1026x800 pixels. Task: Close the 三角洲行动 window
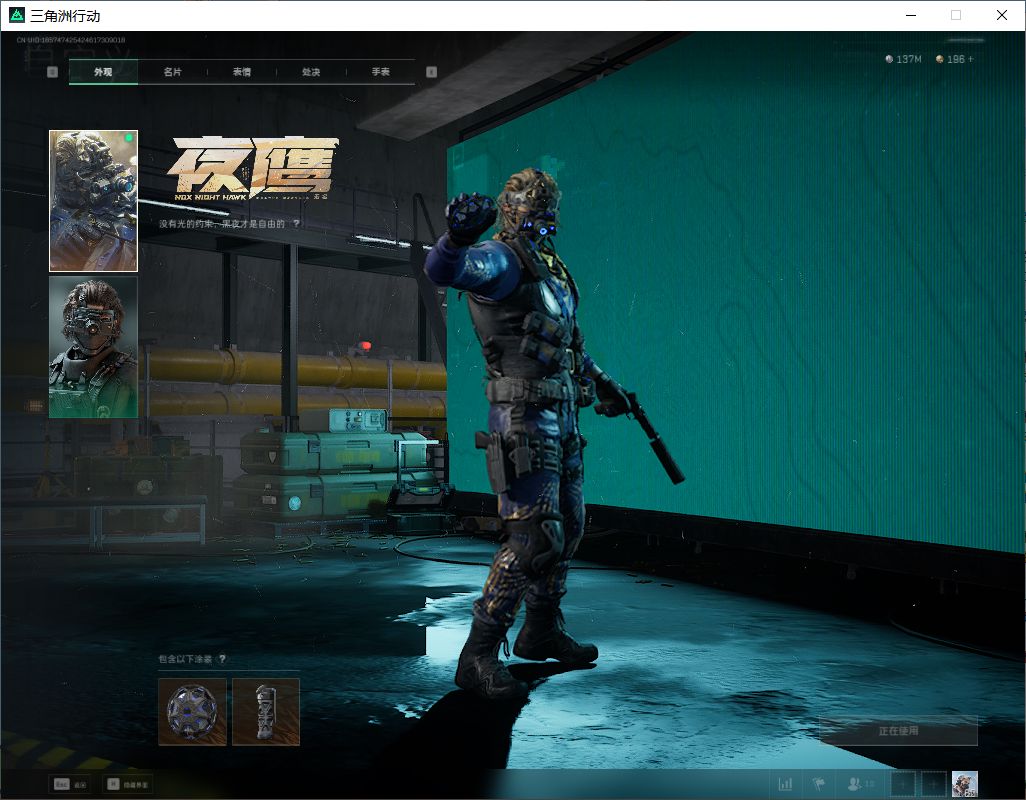[x=1001, y=15]
